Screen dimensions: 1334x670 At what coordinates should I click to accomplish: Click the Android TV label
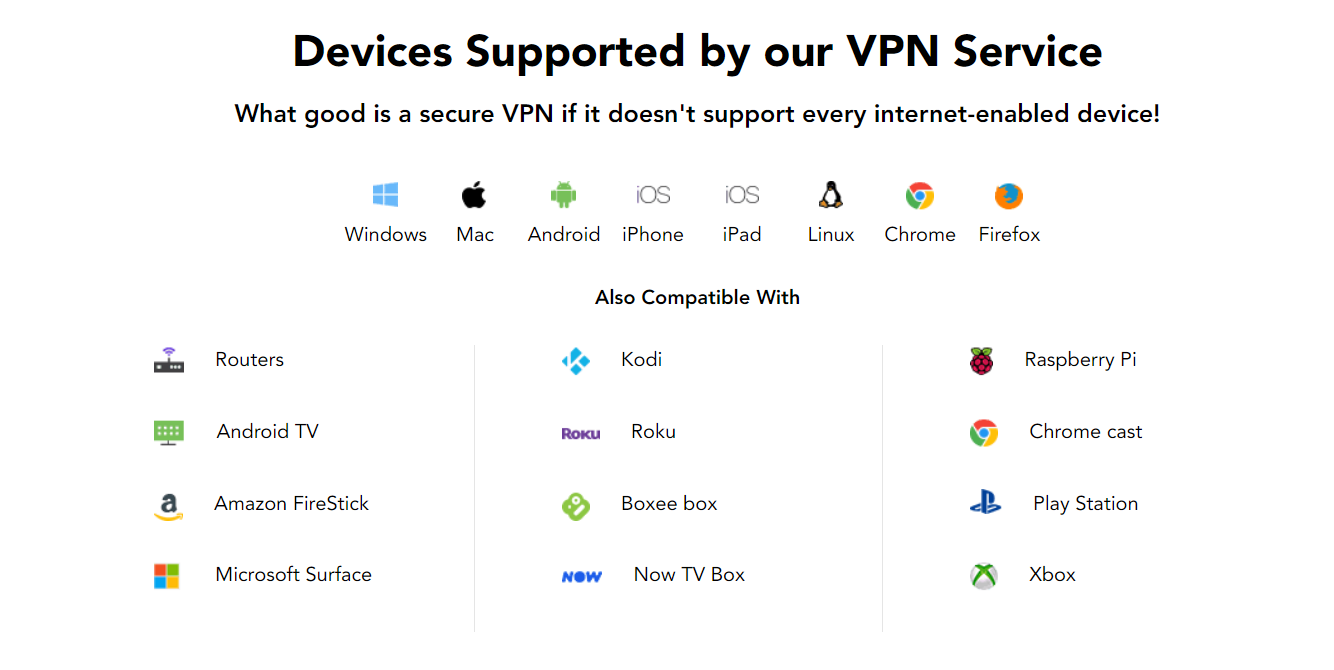tap(266, 431)
